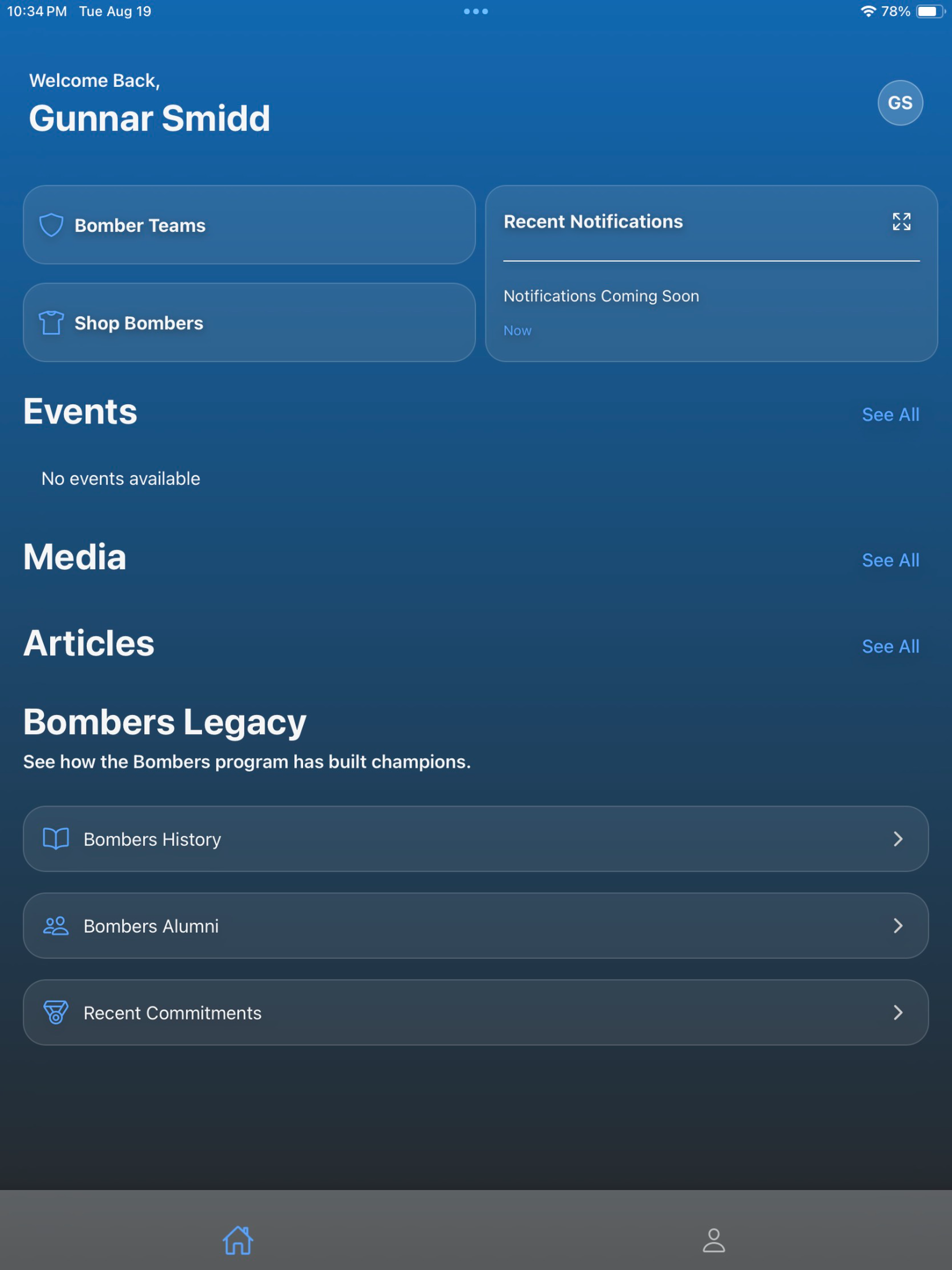Tap the medal icon for Recent Commitments
952x1270 pixels.
click(56, 1012)
